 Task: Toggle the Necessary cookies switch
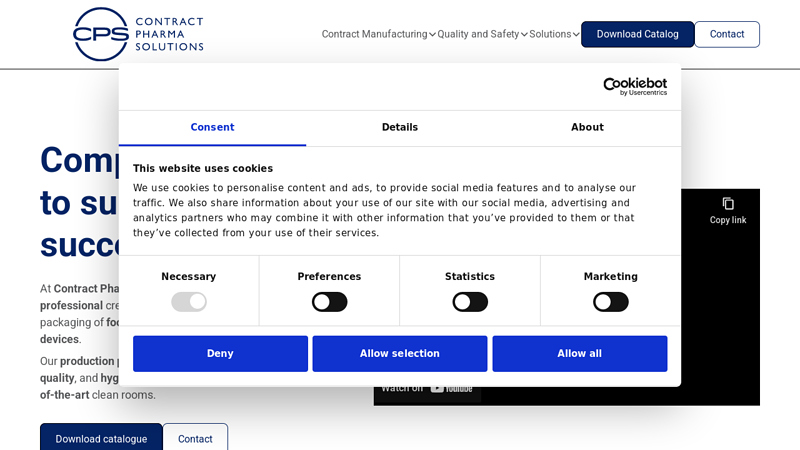point(189,302)
